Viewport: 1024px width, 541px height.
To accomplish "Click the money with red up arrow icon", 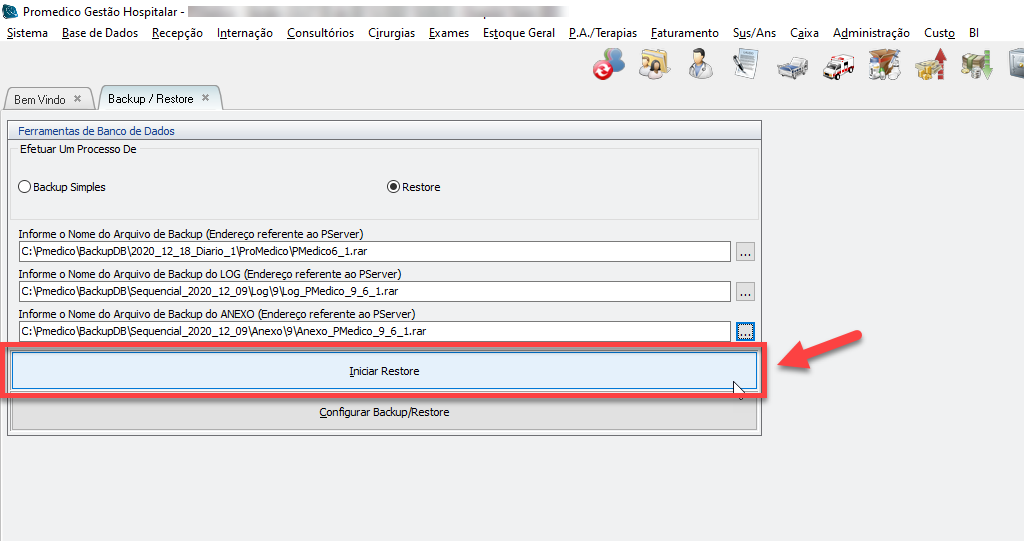I will pyautogui.click(x=930, y=66).
